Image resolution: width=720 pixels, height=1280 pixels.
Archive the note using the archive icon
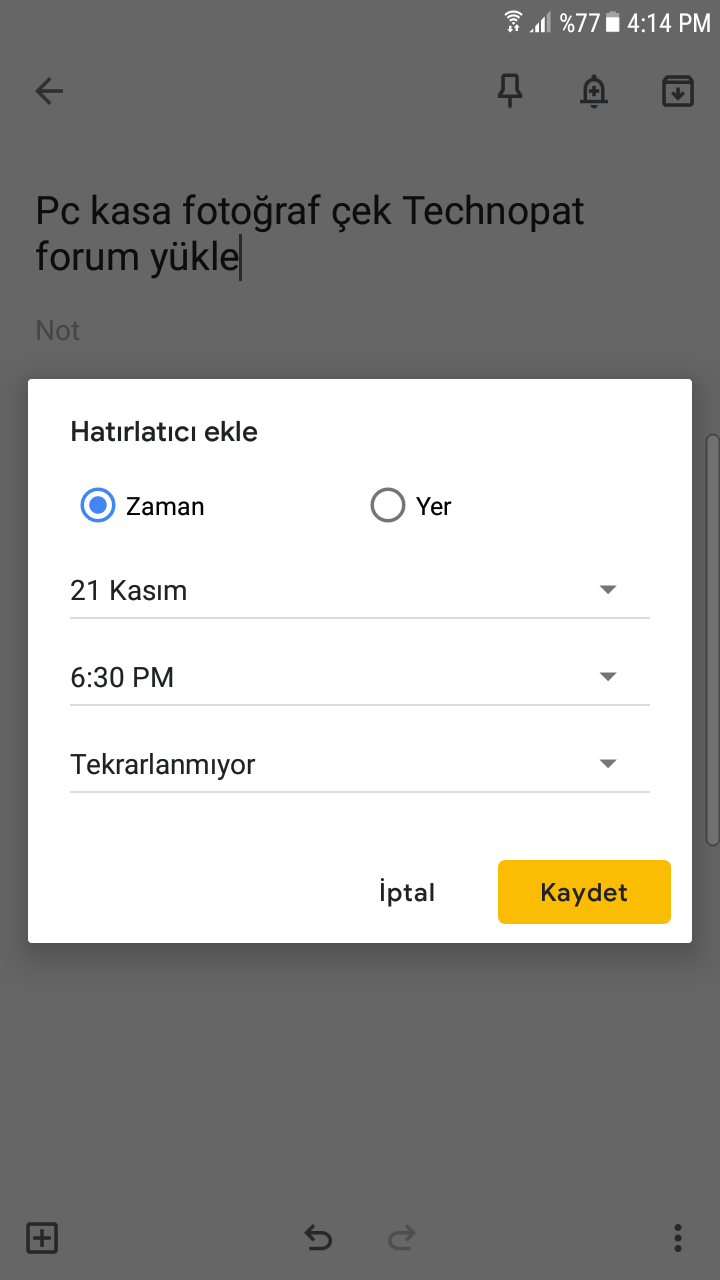(x=678, y=92)
